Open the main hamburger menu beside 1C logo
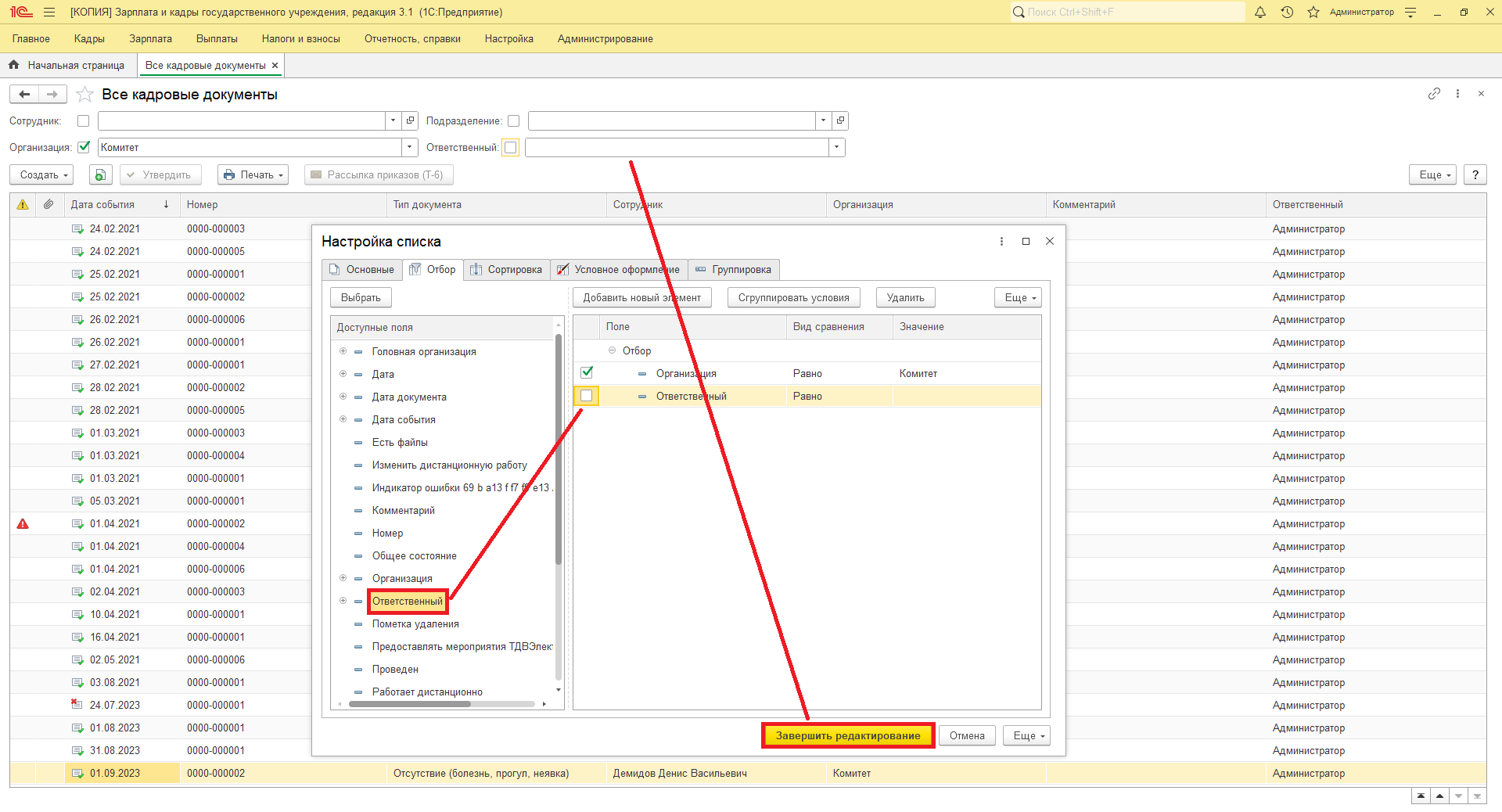This screenshot has width=1502, height=812. pos(49,13)
